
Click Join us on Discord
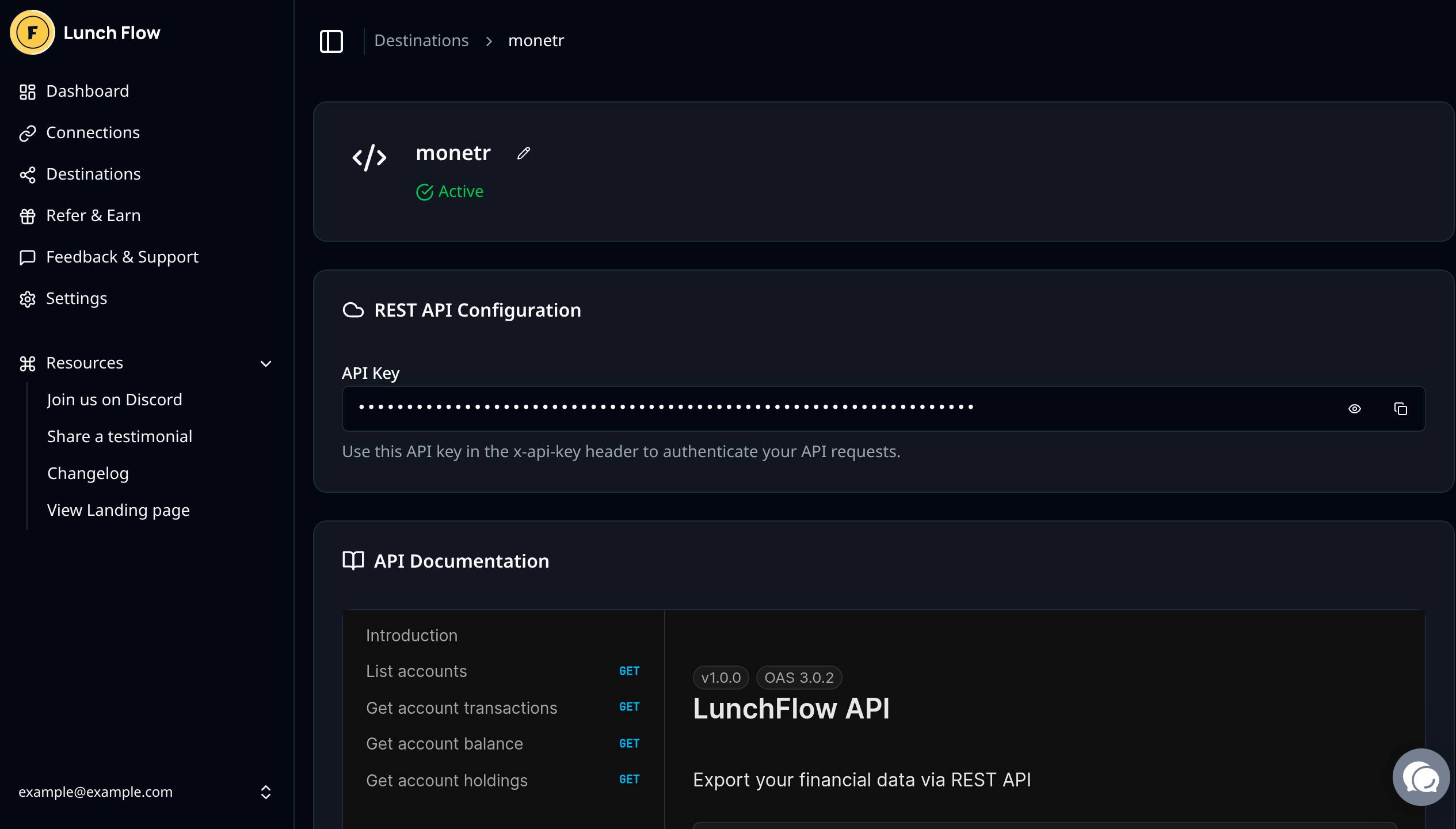[x=115, y=400]
